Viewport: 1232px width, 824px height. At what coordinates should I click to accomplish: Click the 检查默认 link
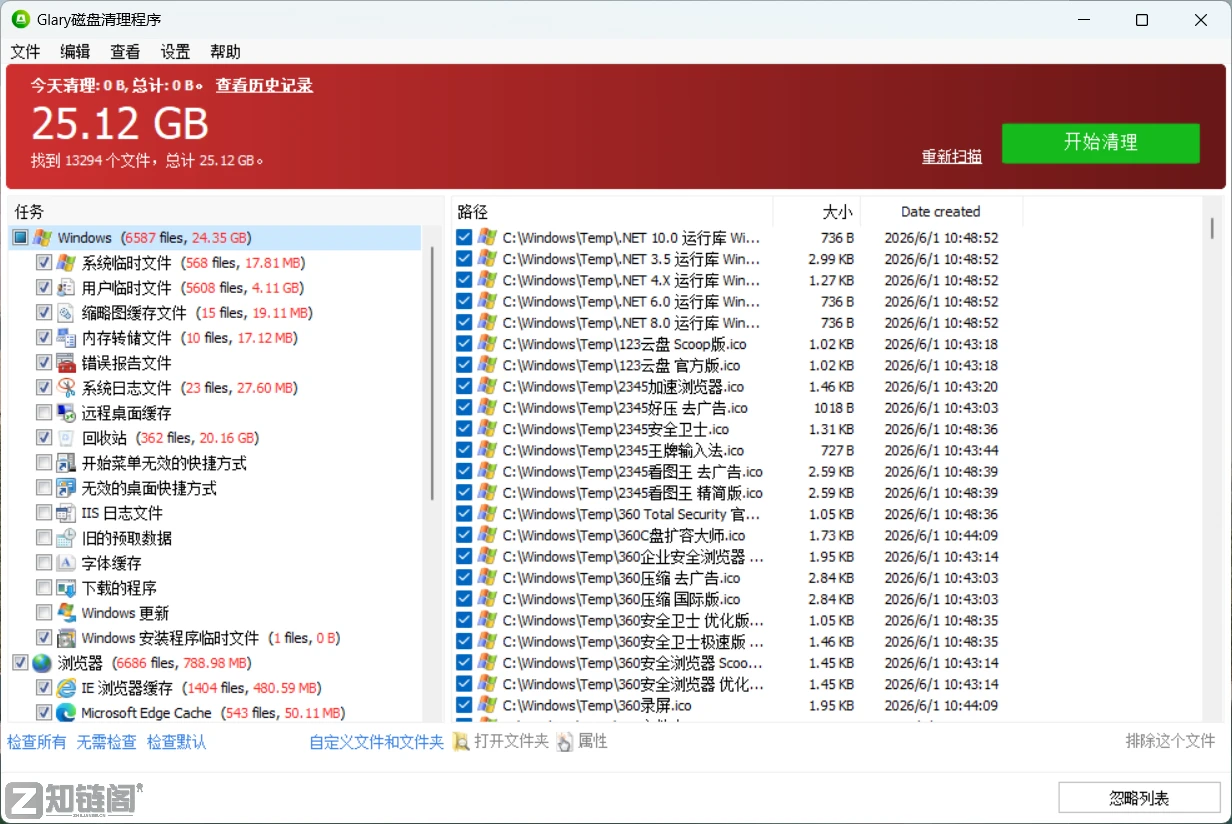coord(177,742)
